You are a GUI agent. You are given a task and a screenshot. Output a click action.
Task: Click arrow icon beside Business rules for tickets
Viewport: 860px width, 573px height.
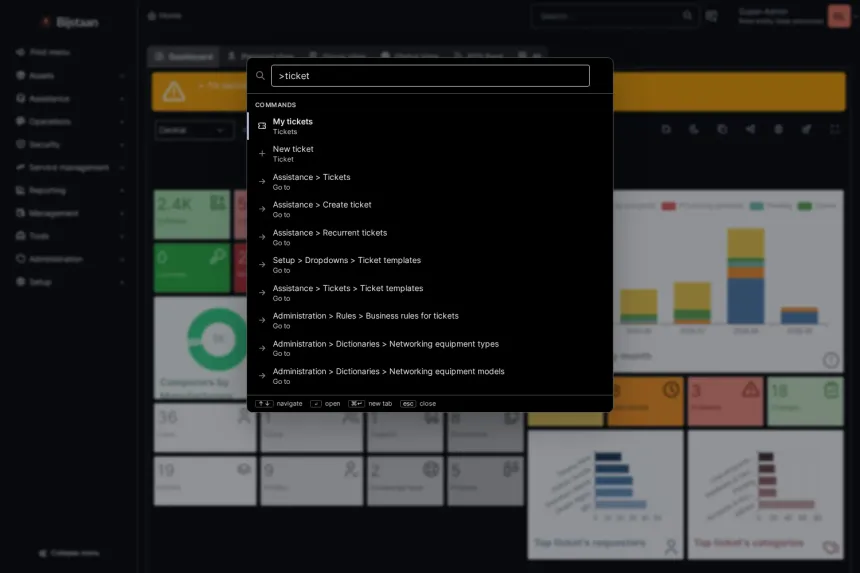[262, 320]
